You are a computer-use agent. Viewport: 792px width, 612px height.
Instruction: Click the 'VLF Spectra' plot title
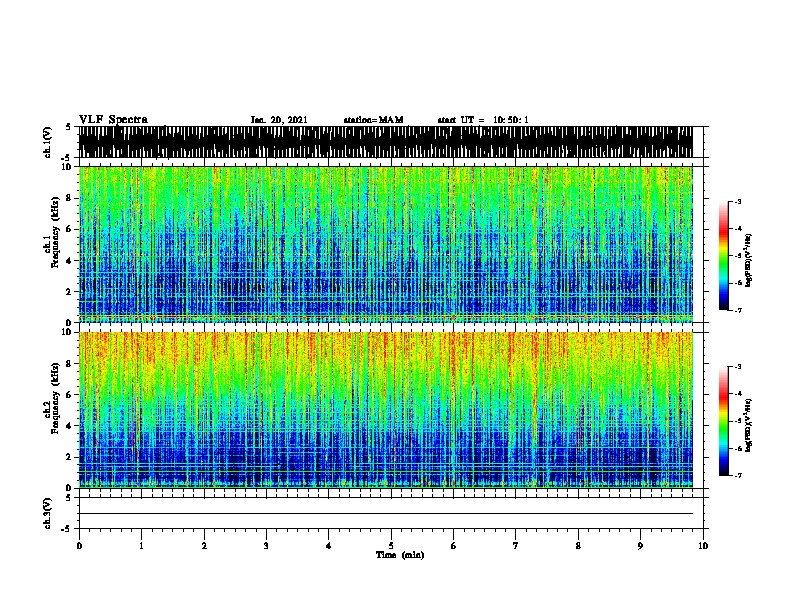tap(113, 120)
